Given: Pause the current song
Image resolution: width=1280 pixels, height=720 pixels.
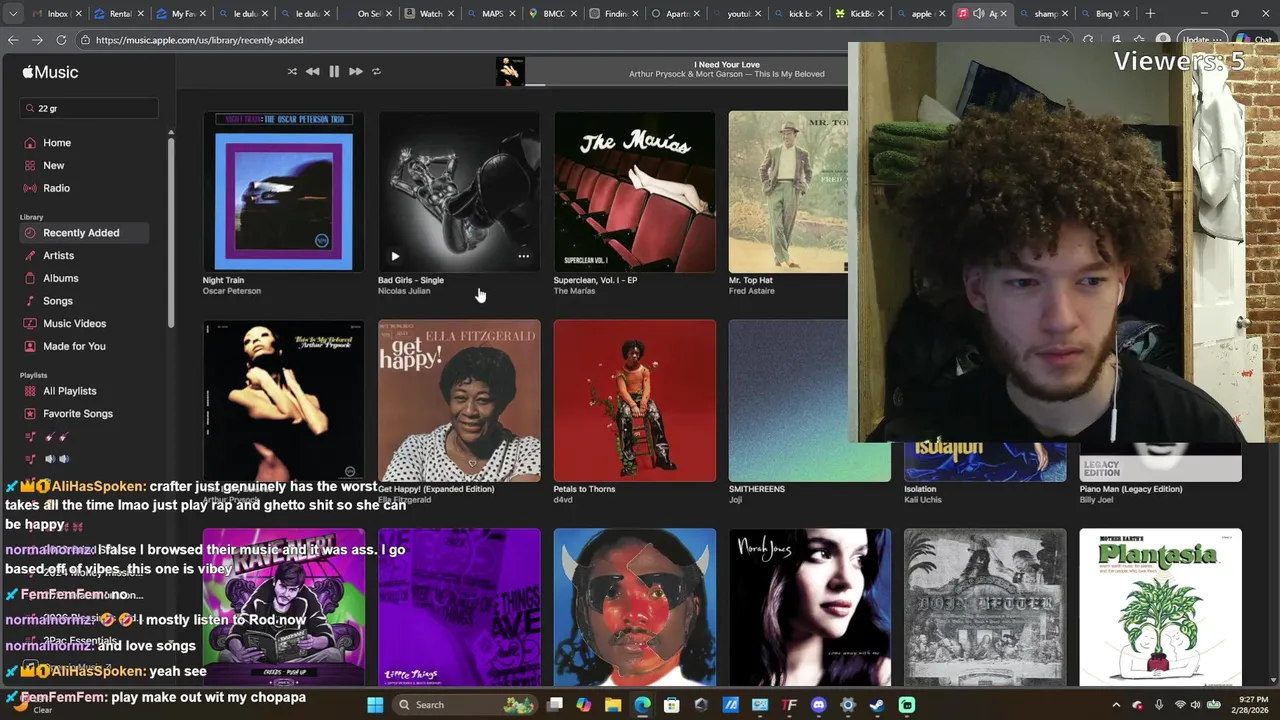Looking at the screenshot, I should (334, 72).
